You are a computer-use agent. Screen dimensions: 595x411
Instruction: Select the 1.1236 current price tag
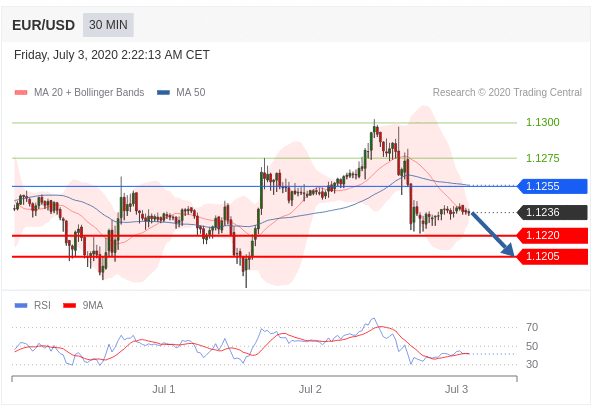pos(552,212)
